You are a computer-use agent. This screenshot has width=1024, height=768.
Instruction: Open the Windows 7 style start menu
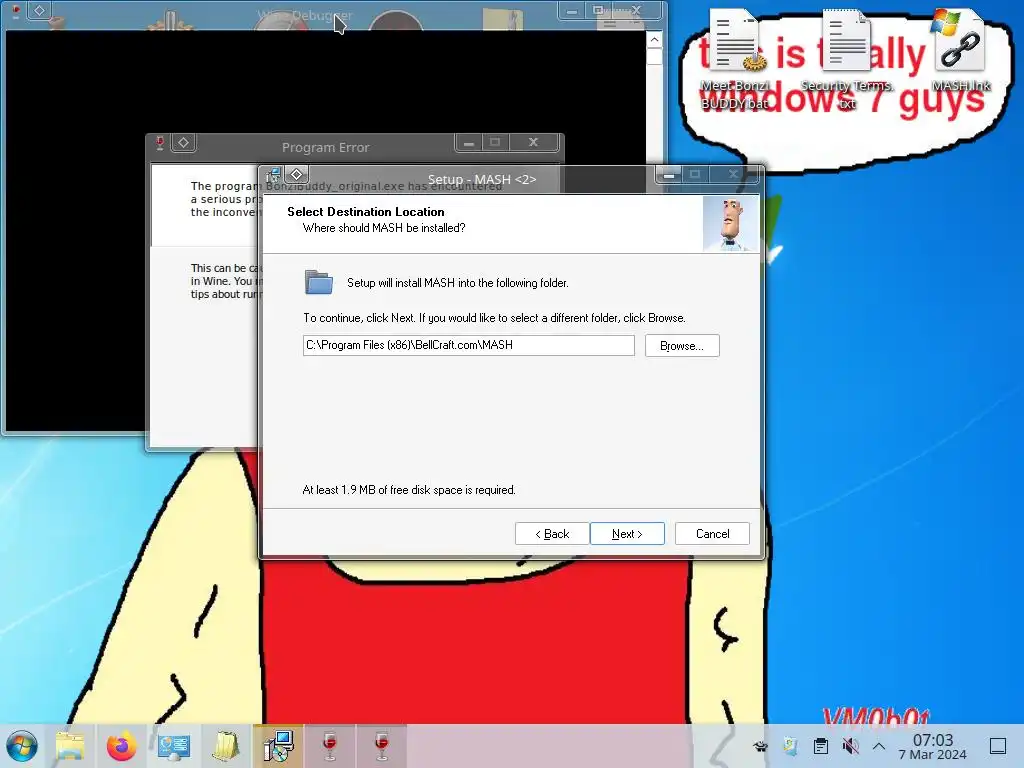[22, 746]
